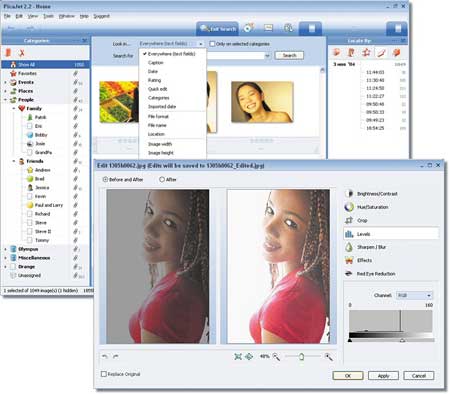Screen dimensions: 450x394
Task: Click the Olympus category icon
Action: 13,249
